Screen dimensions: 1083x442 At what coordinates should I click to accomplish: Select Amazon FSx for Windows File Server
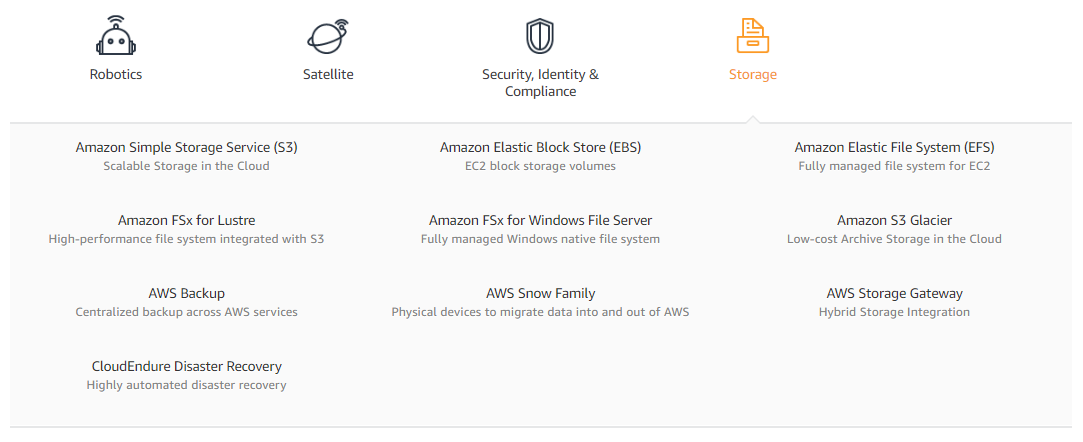coord(540,220)
